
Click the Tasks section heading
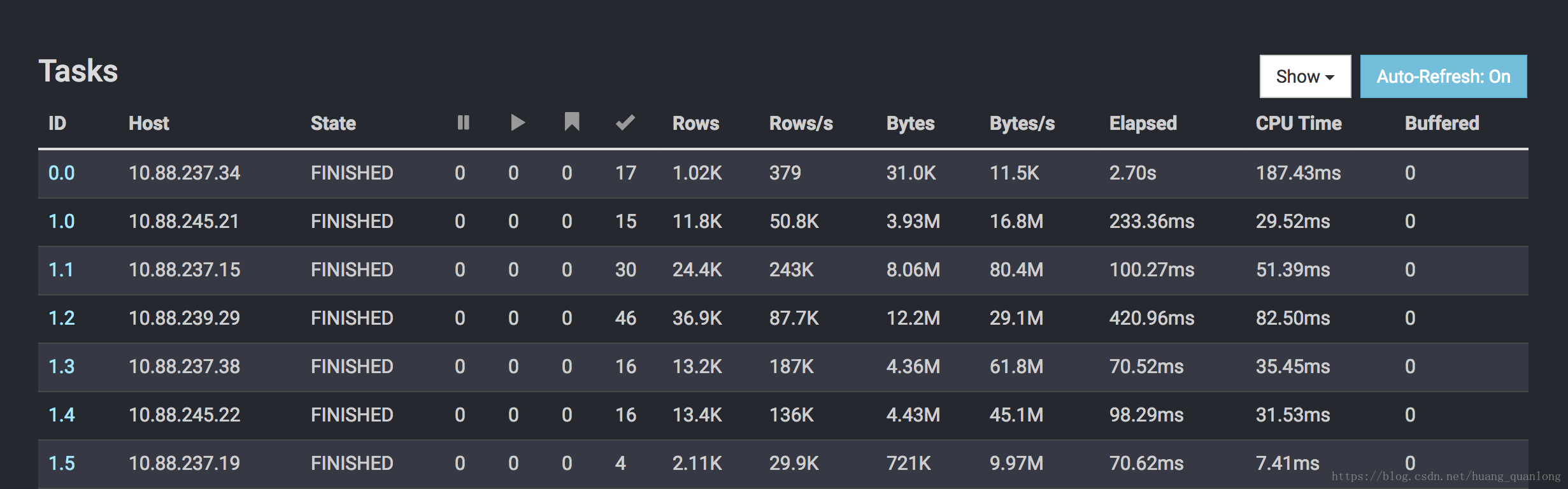[78, 71]
